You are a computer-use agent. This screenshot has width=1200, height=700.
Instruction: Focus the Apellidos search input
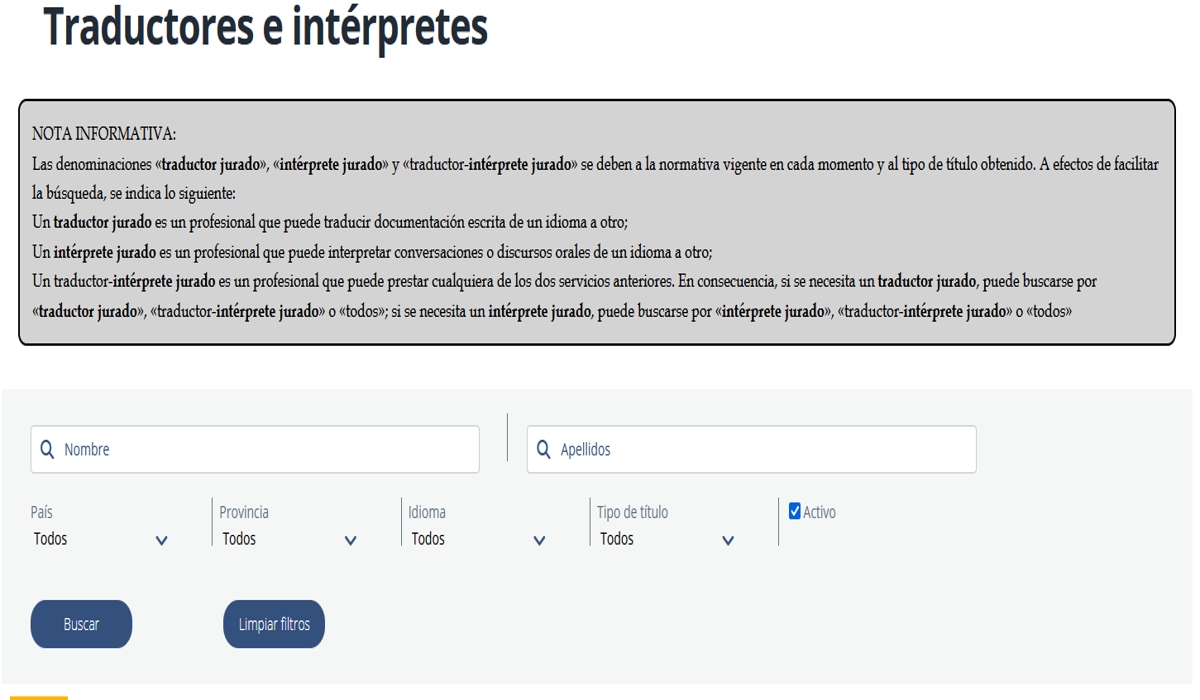tap(751, 450)
